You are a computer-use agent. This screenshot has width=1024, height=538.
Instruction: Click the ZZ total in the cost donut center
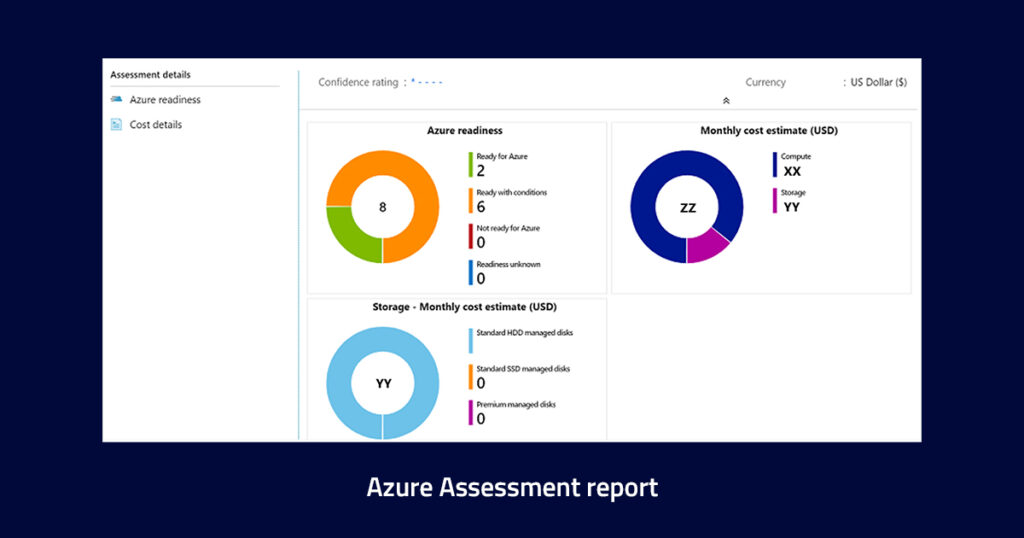688,208
